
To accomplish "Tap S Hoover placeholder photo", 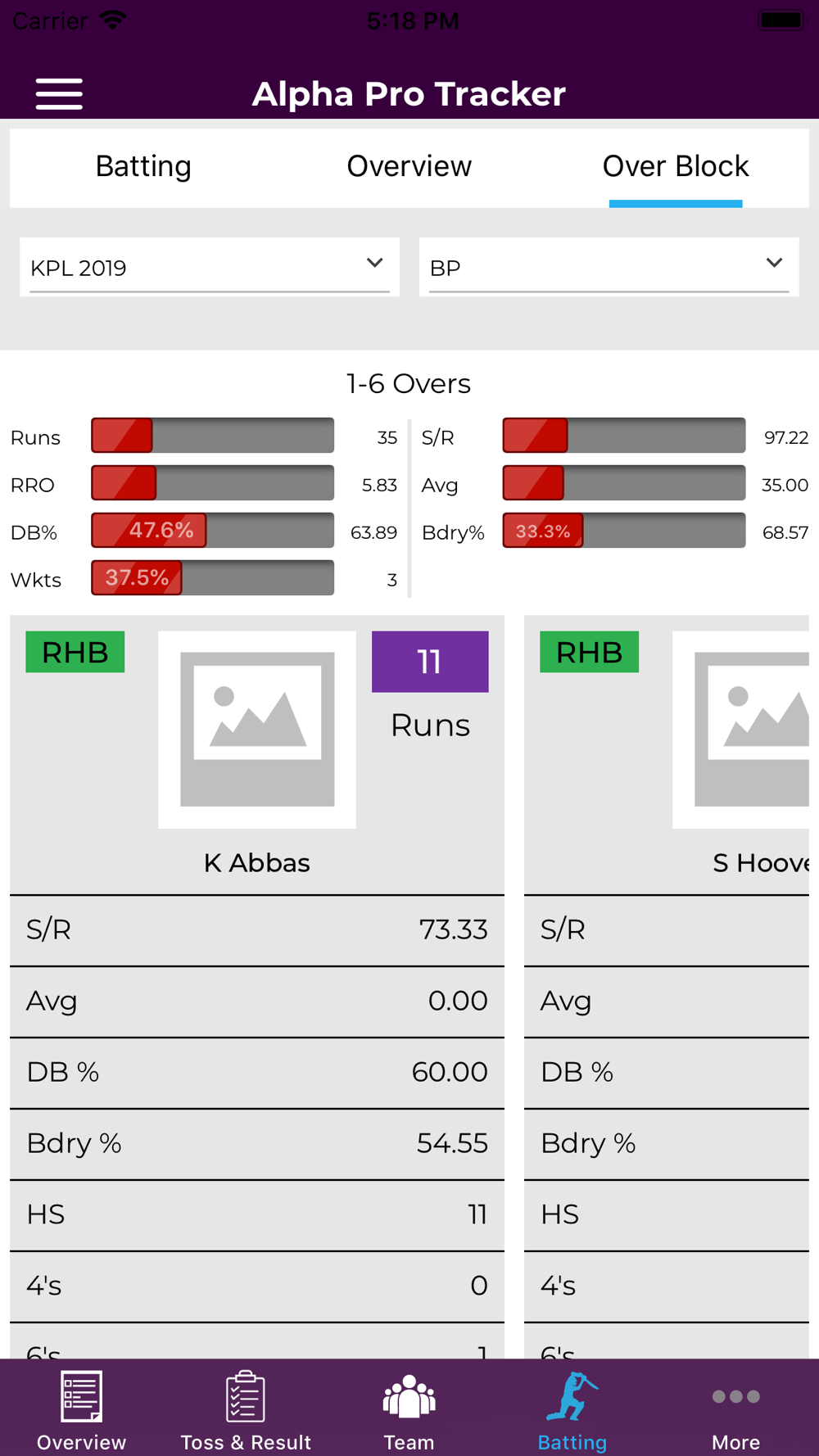I will [x=740, y=729].
